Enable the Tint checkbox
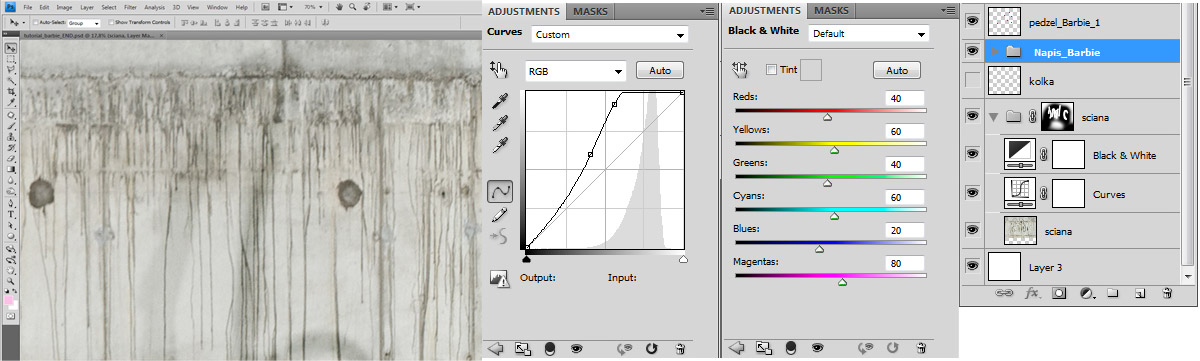The image size is (1200, 361). tap(770, 70)
